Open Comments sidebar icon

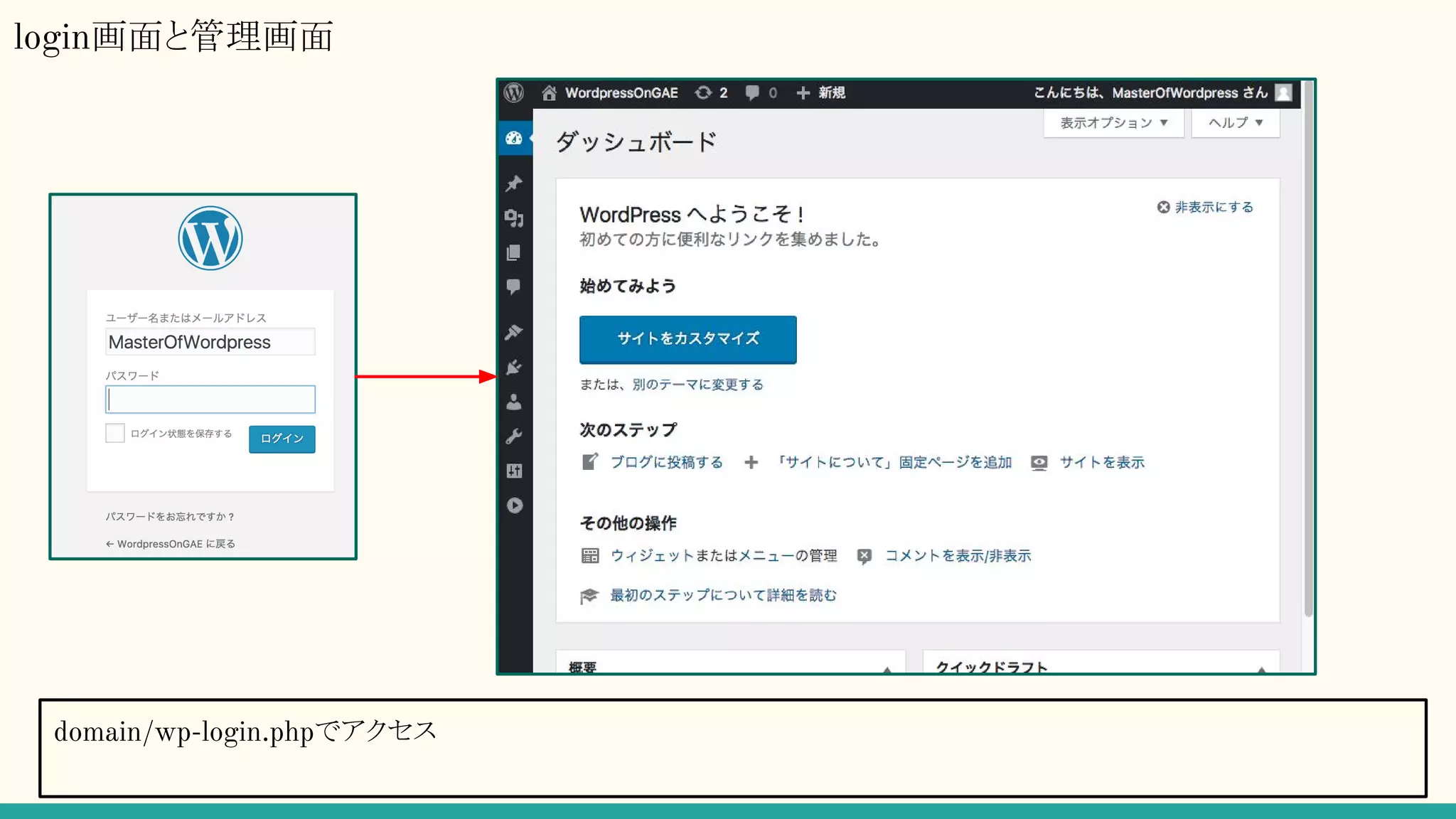coord(514,287)
